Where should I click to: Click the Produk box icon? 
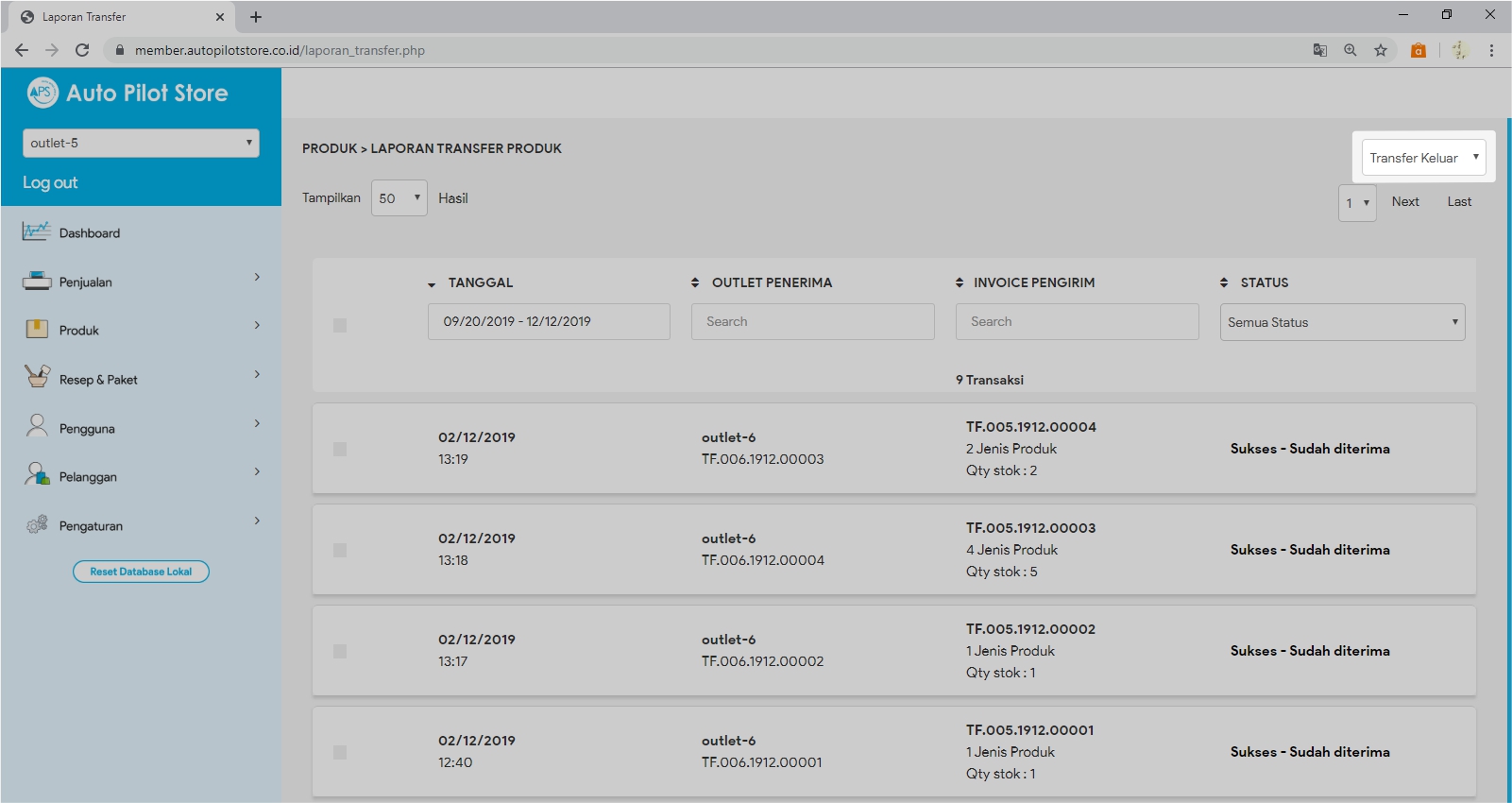coord(36,329)
